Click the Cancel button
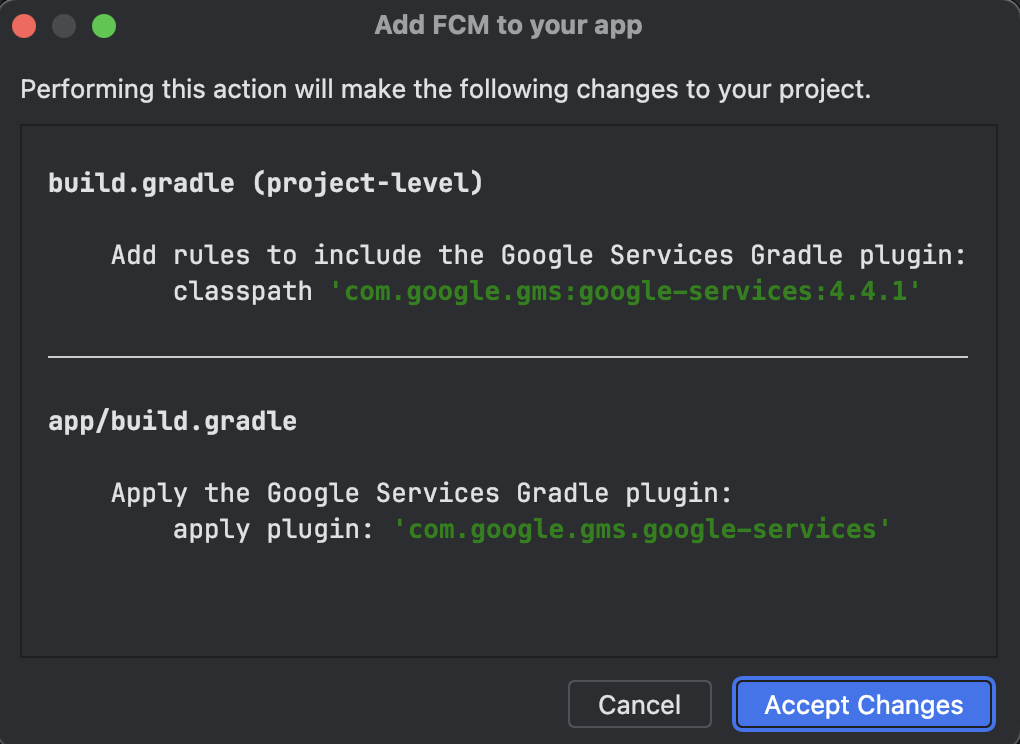The width and height of the screenshot is (1020, 744). pos(639,704)
